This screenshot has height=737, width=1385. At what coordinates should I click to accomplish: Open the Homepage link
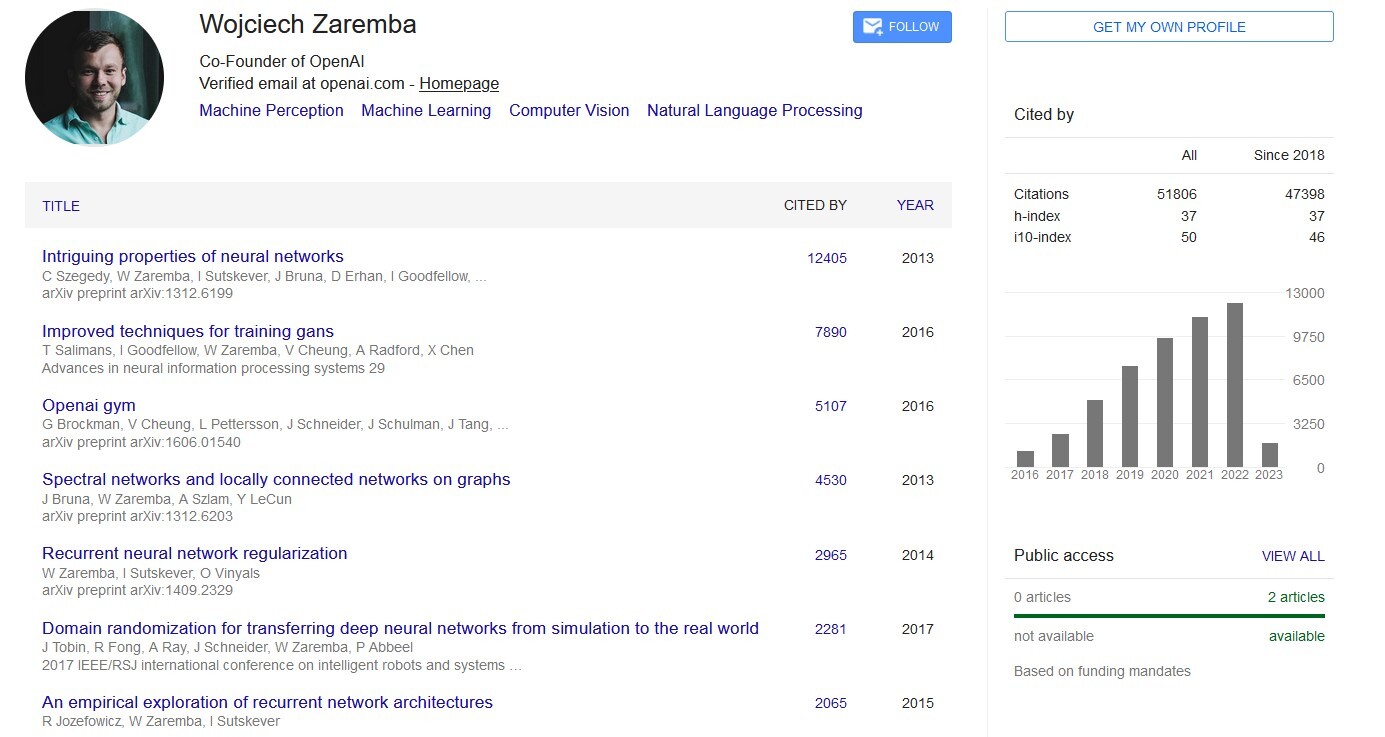click(459, 84)
